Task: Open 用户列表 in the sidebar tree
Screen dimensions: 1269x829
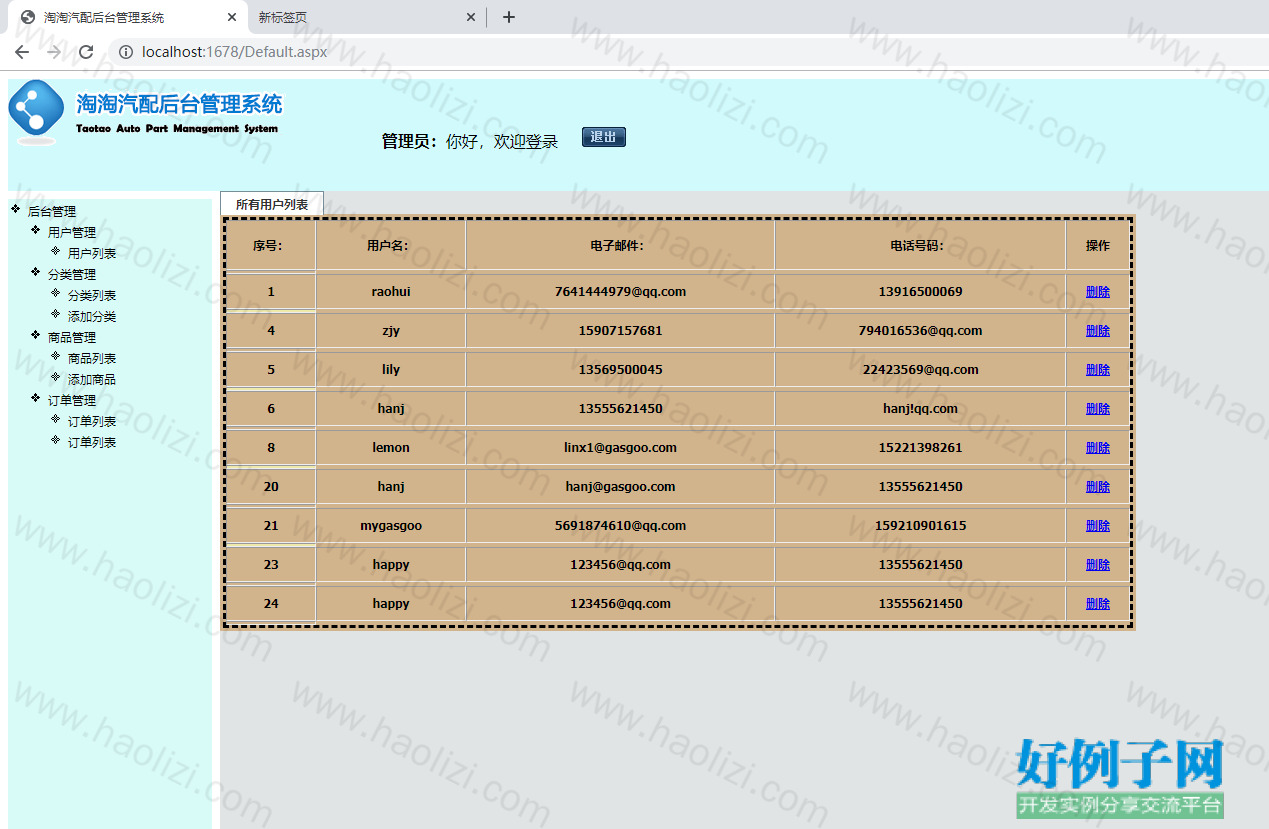Action: coord(92,254)
